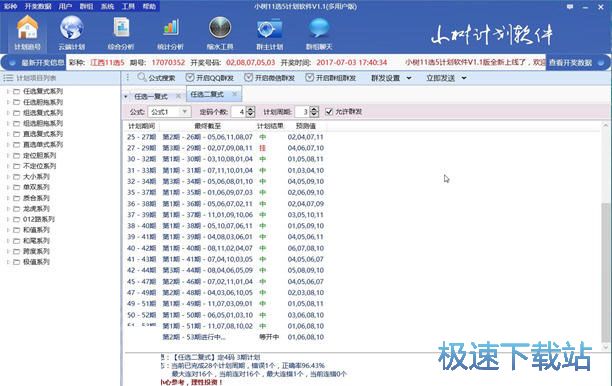Select the 和值系列 tree item label

(x=36, y=230)
